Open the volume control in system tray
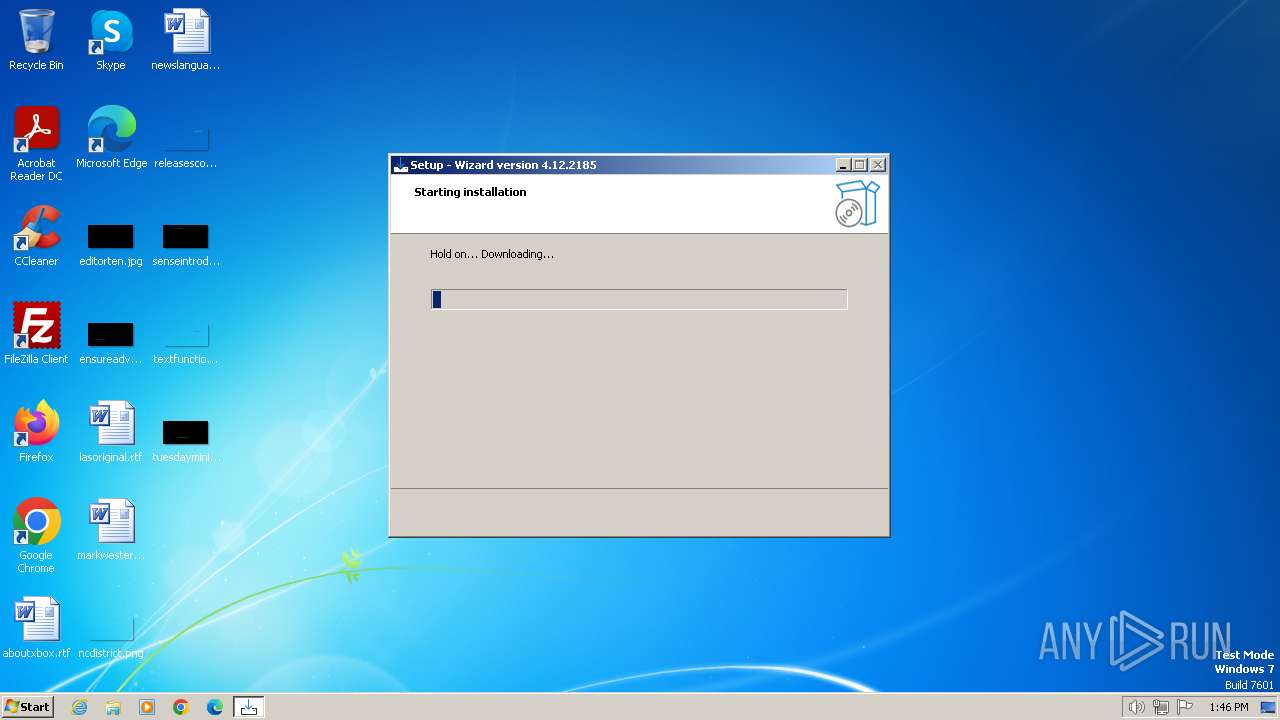 (1136, 707)
